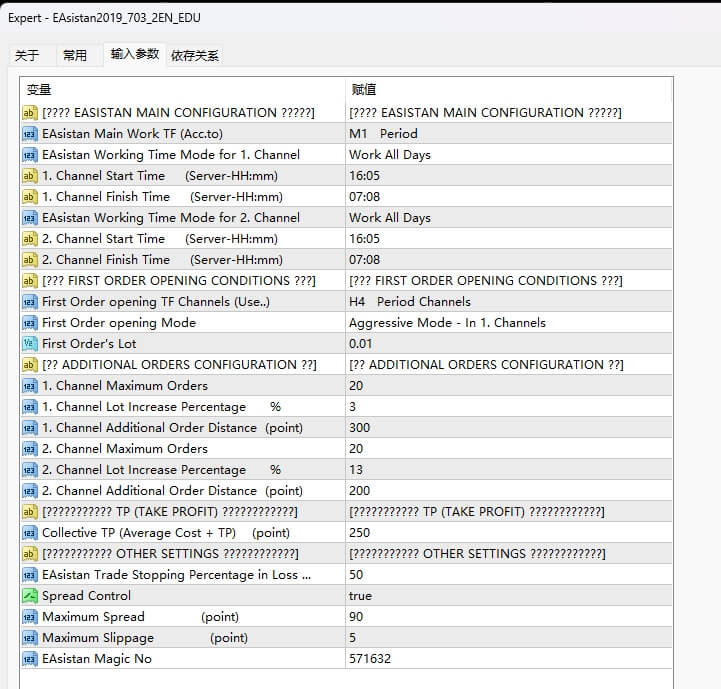Screen dimensions: 721x689
Task: Open the H4 Period Channels value dropdown
Action: pyautogui.click(x=409, y=302)
